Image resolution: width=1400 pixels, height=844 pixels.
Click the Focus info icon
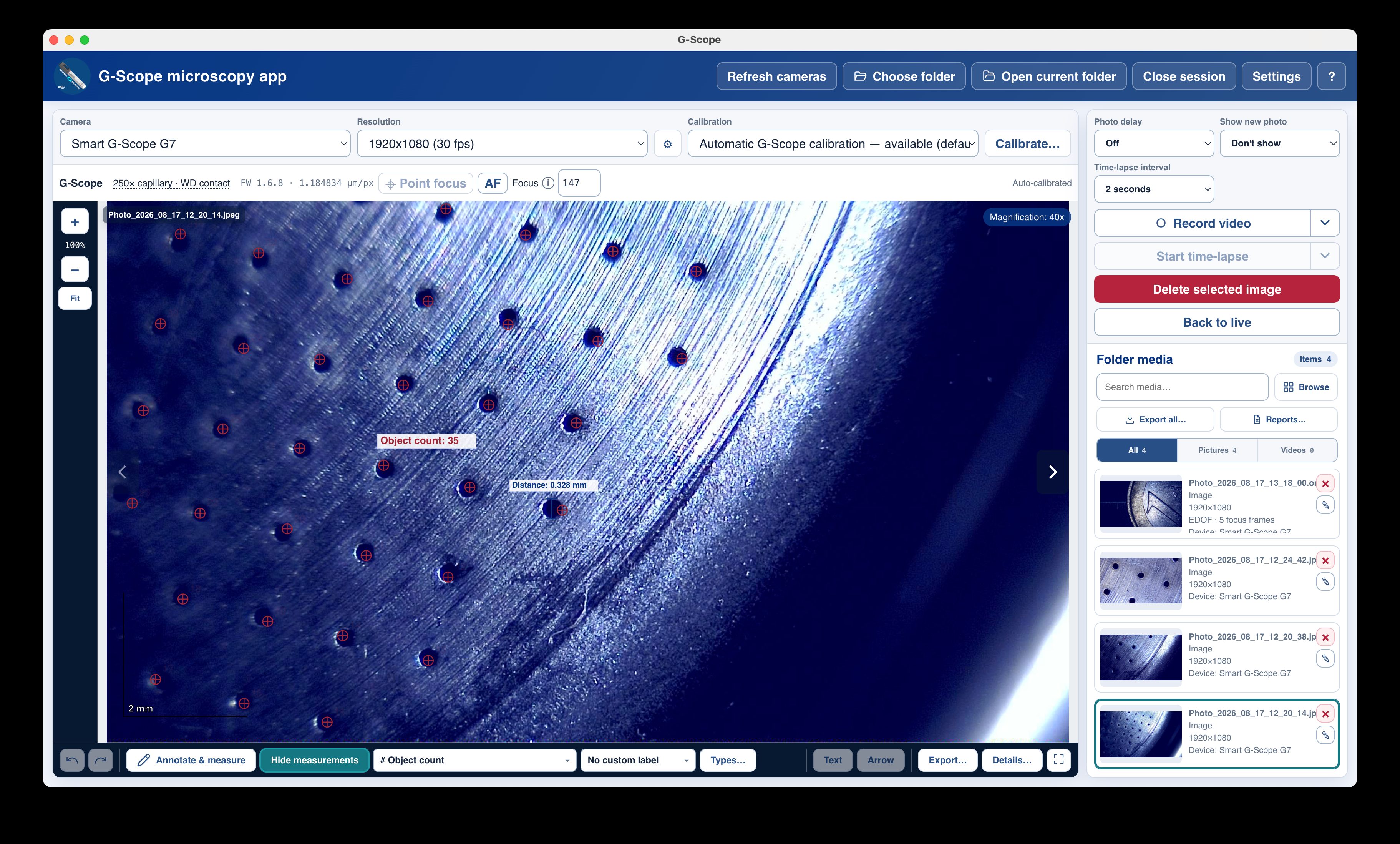(548, 183)
